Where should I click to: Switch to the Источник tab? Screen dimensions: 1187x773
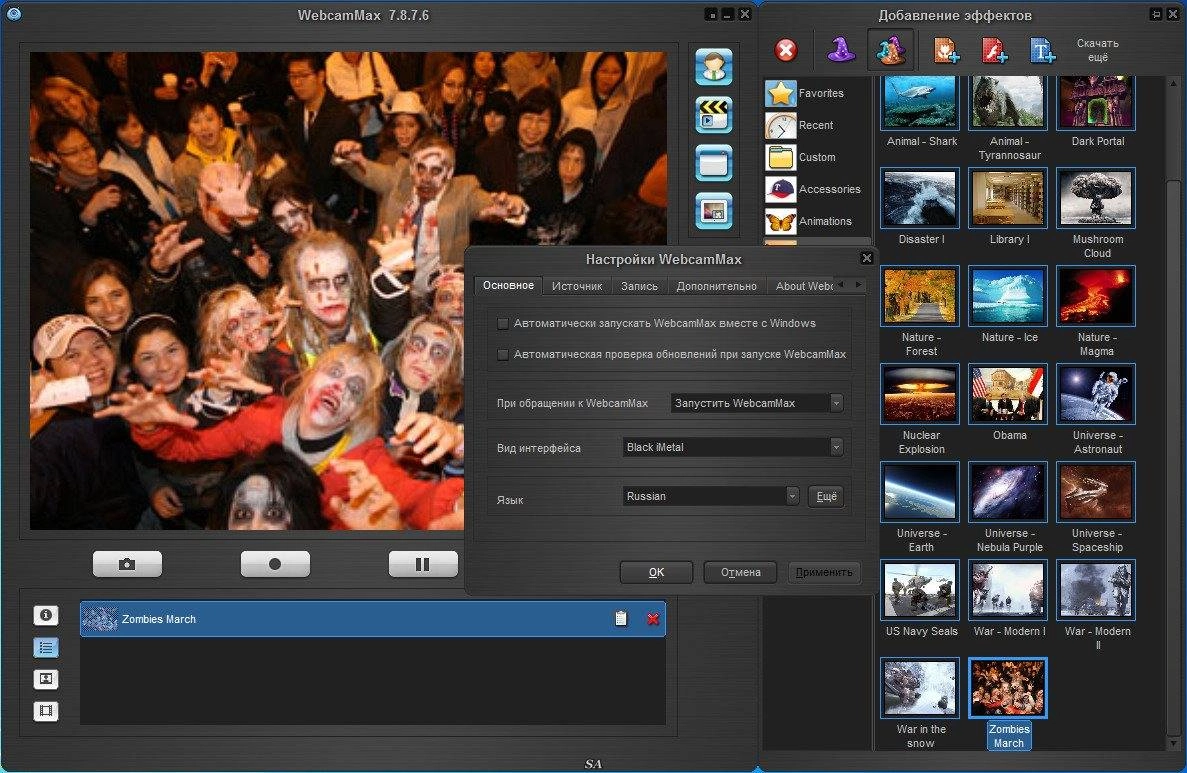[x=577, y=286]
